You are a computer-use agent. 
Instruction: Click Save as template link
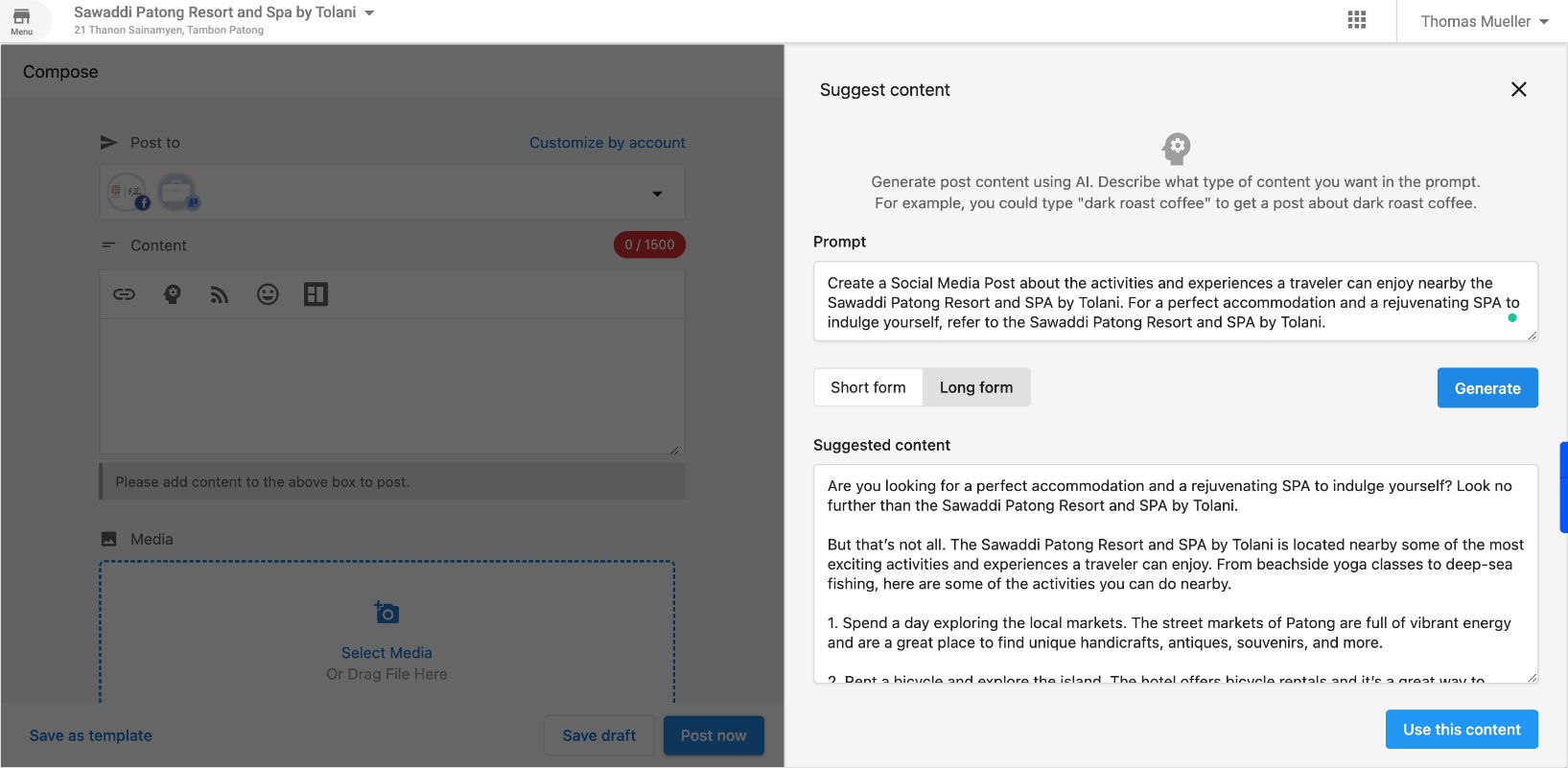[91, 735]
